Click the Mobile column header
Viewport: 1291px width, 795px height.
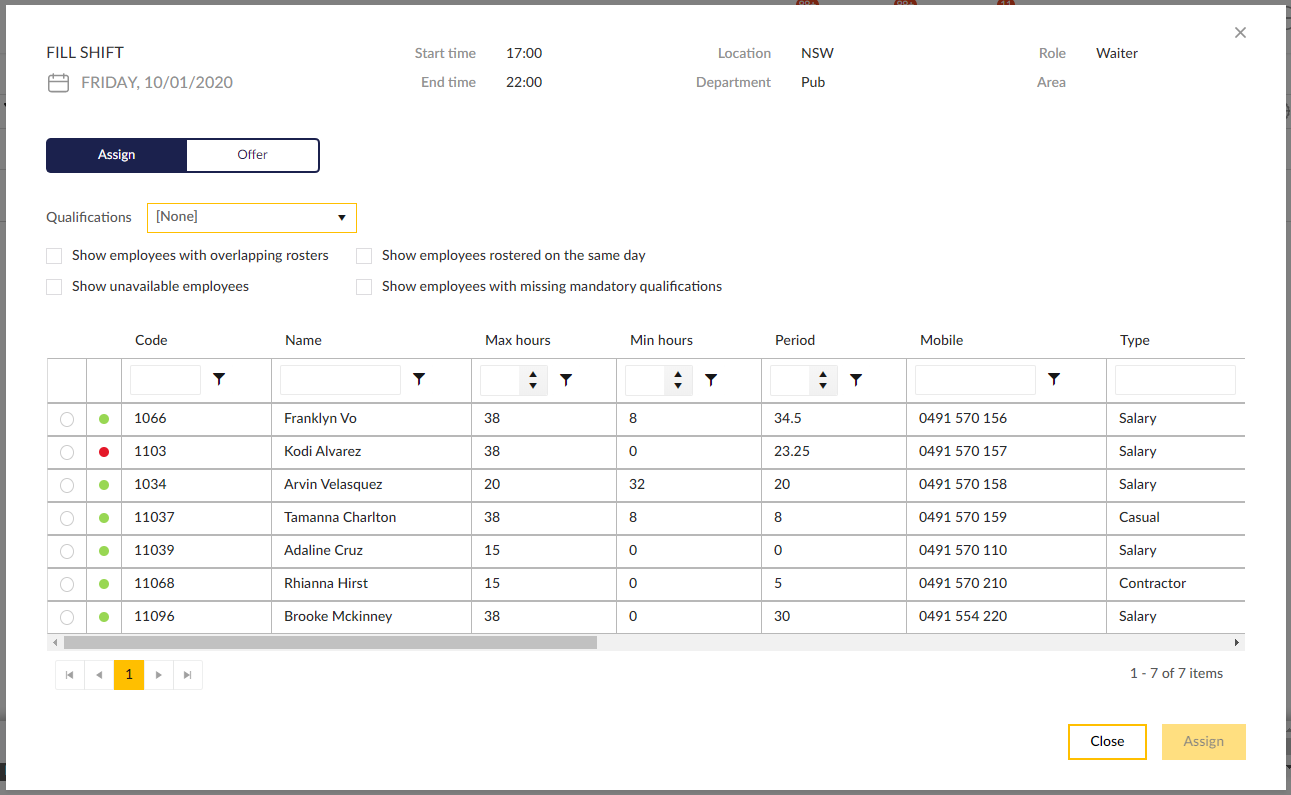pos(941,341)
